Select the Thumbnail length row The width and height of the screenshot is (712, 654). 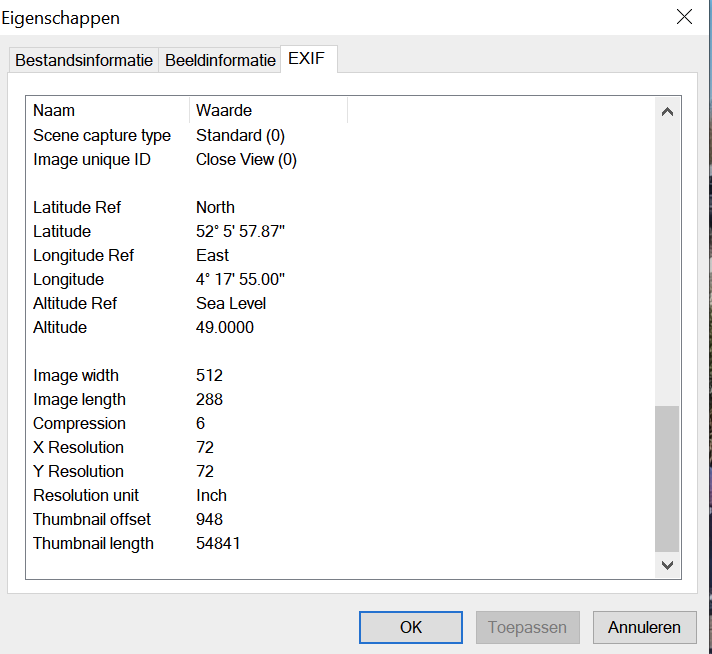(x=93, y=543)
